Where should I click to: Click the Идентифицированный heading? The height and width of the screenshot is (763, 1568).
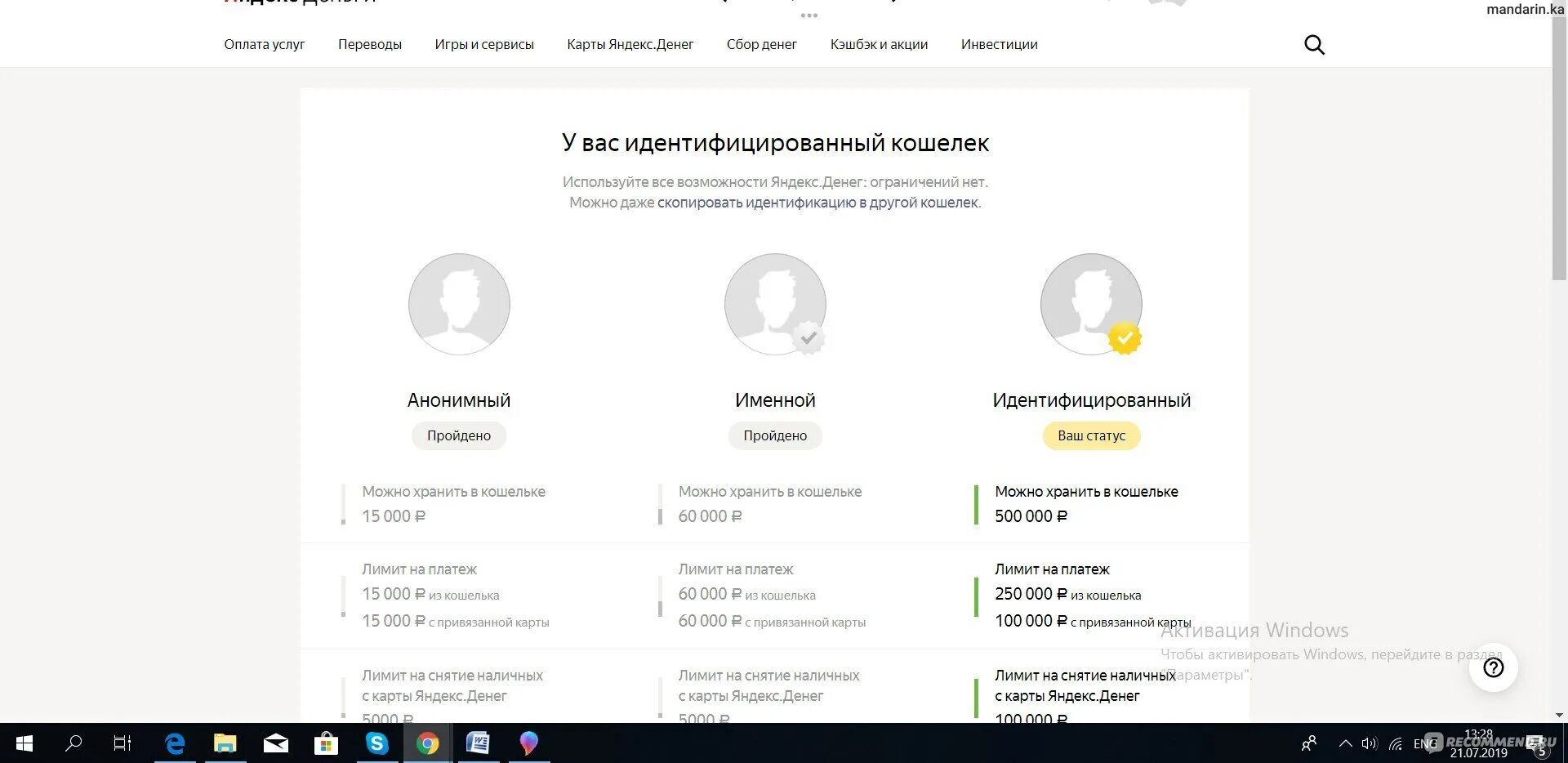1092,400
